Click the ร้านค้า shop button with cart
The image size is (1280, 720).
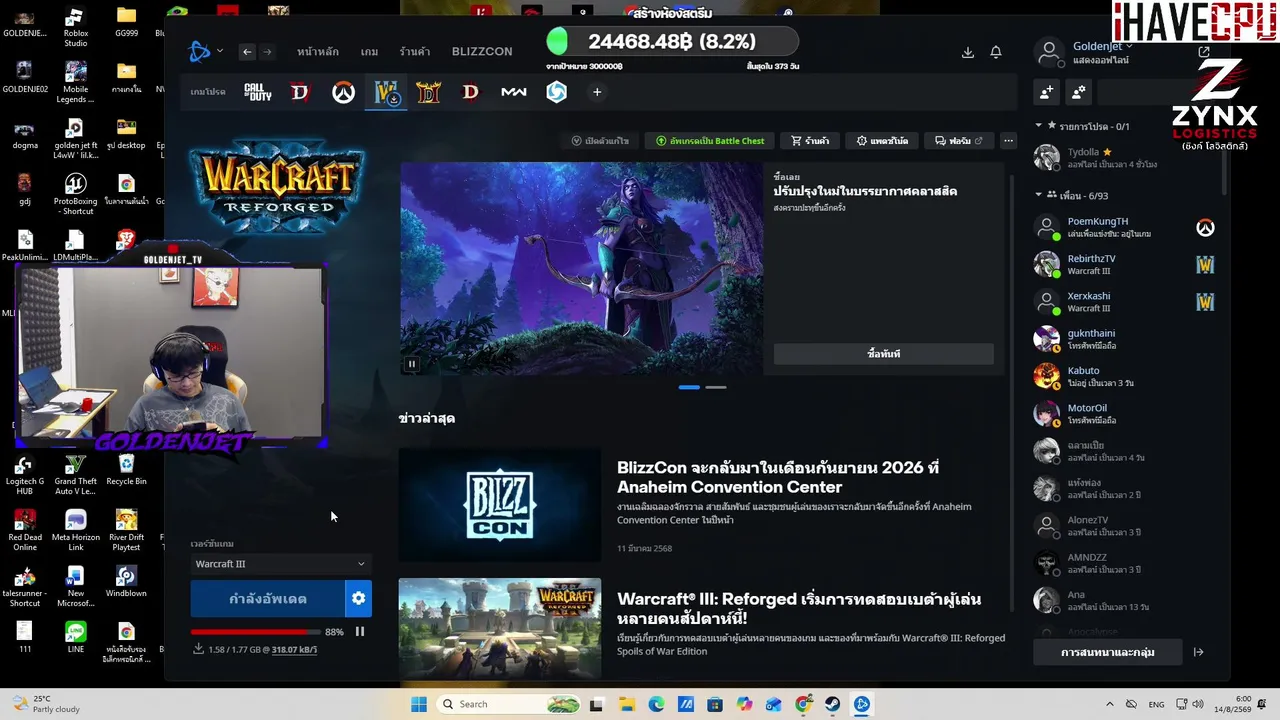(810, 141)
